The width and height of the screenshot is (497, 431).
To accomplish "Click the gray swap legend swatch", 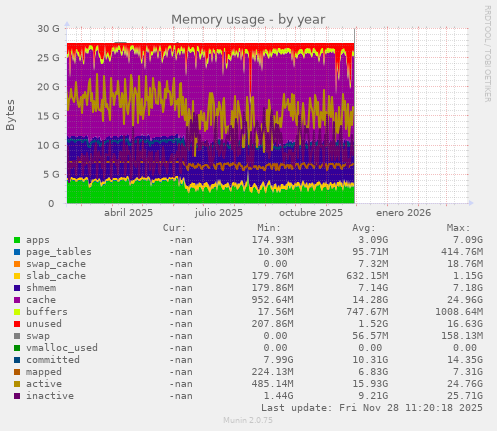I will coord(17,336).
